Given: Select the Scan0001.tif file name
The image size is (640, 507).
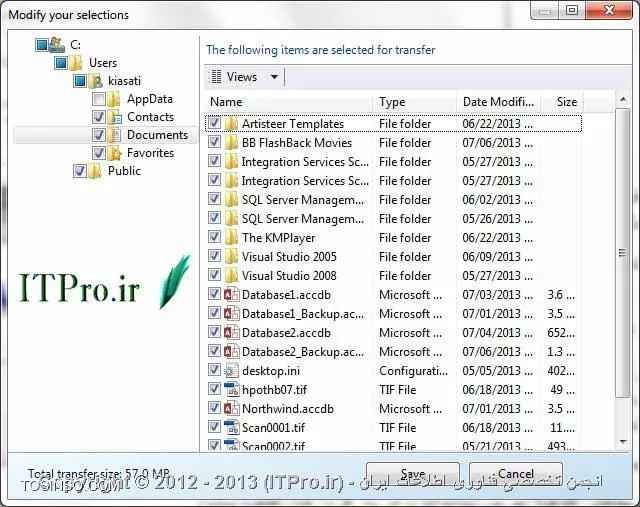Looking at the screenshot, I should pyautogui.click(x=273, y=427).
